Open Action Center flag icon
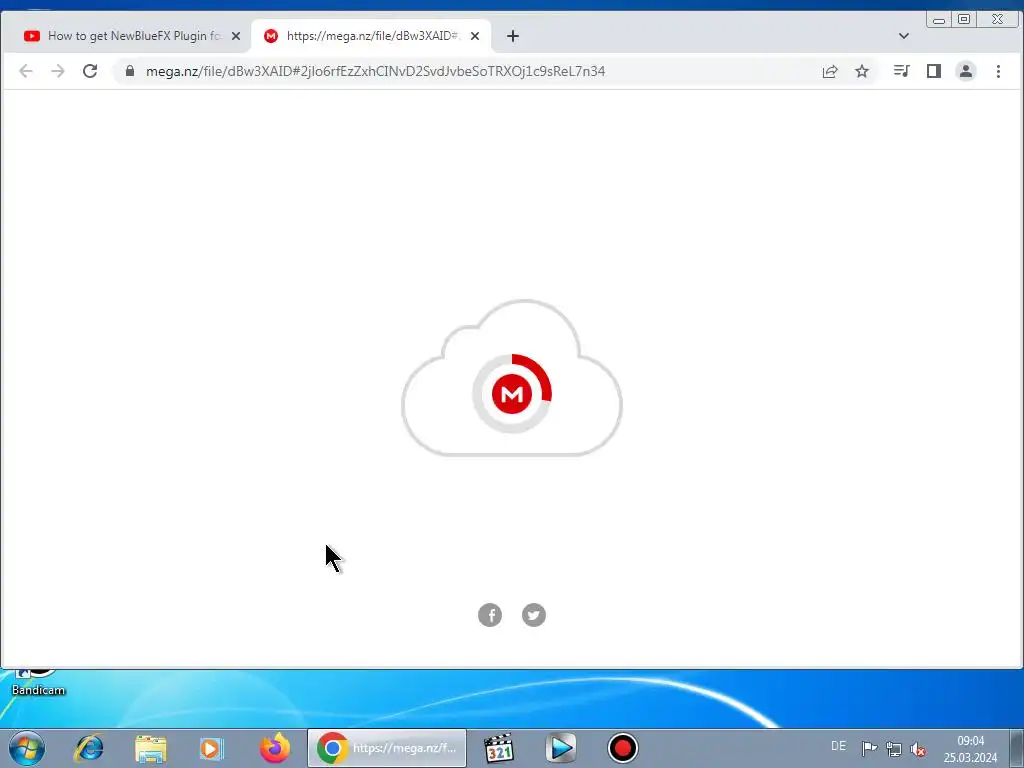The height and width of the screenshot is (768, 1024). 869,748
